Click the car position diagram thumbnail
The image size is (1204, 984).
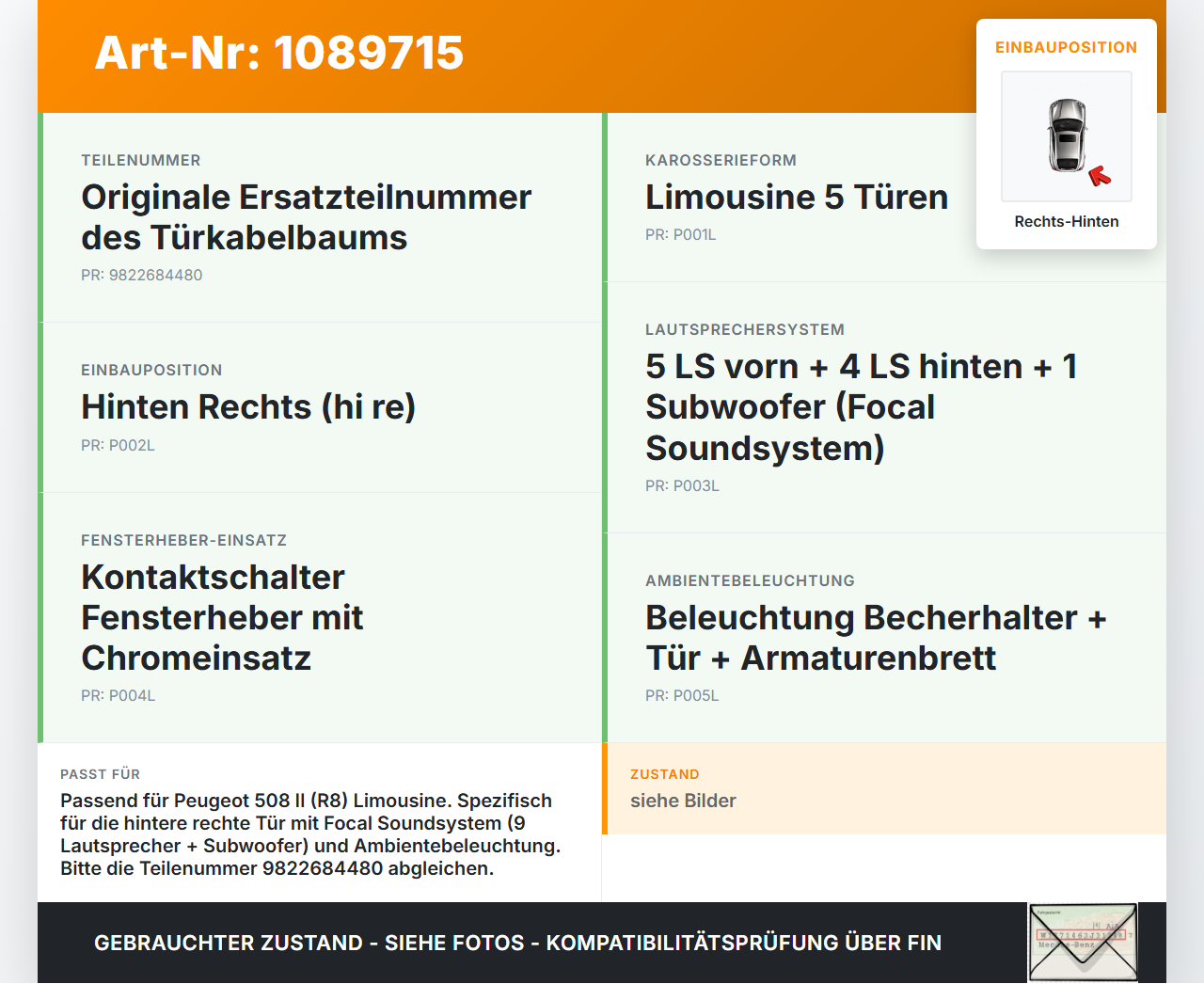pyautogui.click(x=1067, y=136)
